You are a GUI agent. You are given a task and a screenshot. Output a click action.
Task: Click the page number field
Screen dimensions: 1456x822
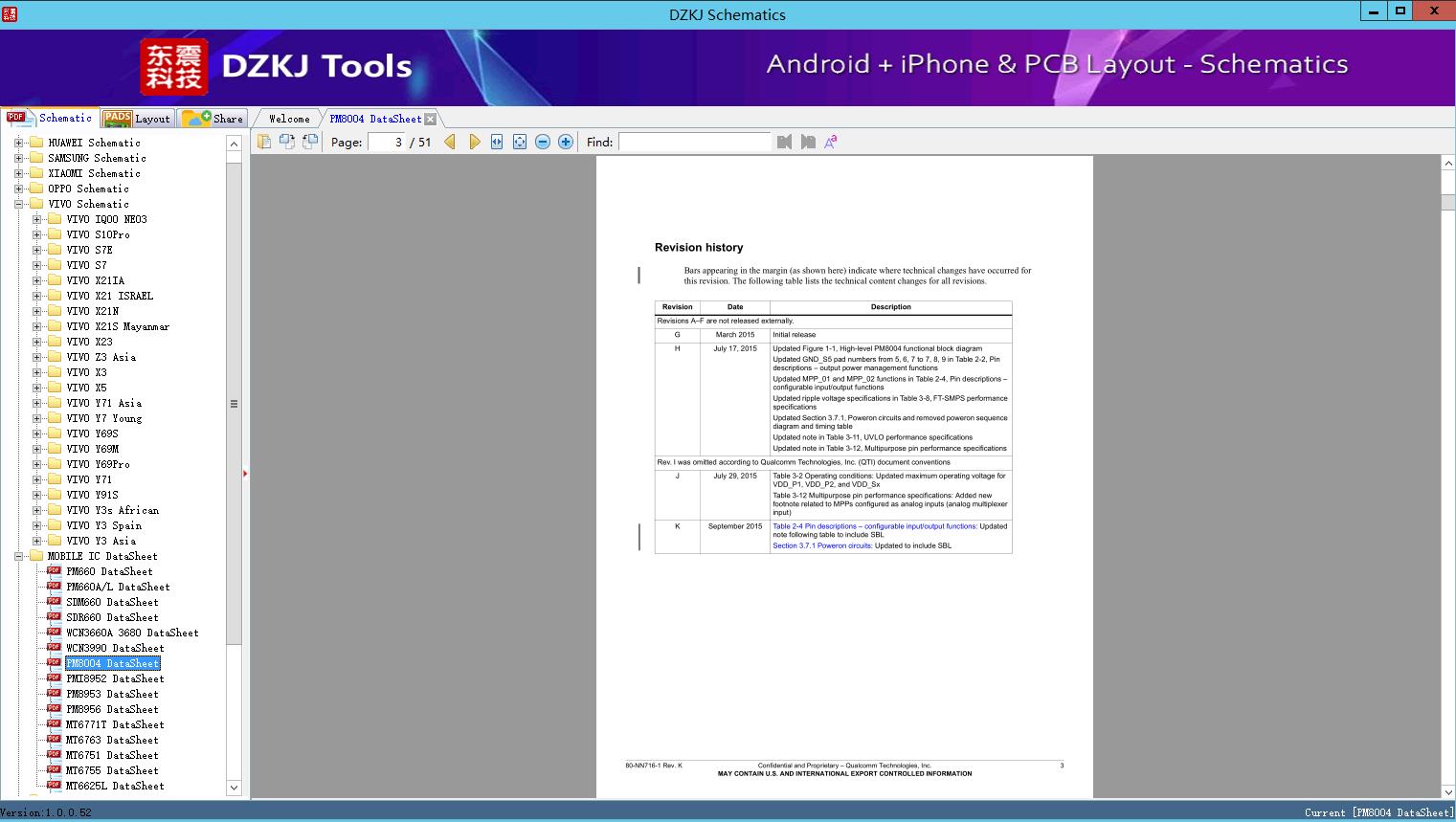(x=387, y=142)
